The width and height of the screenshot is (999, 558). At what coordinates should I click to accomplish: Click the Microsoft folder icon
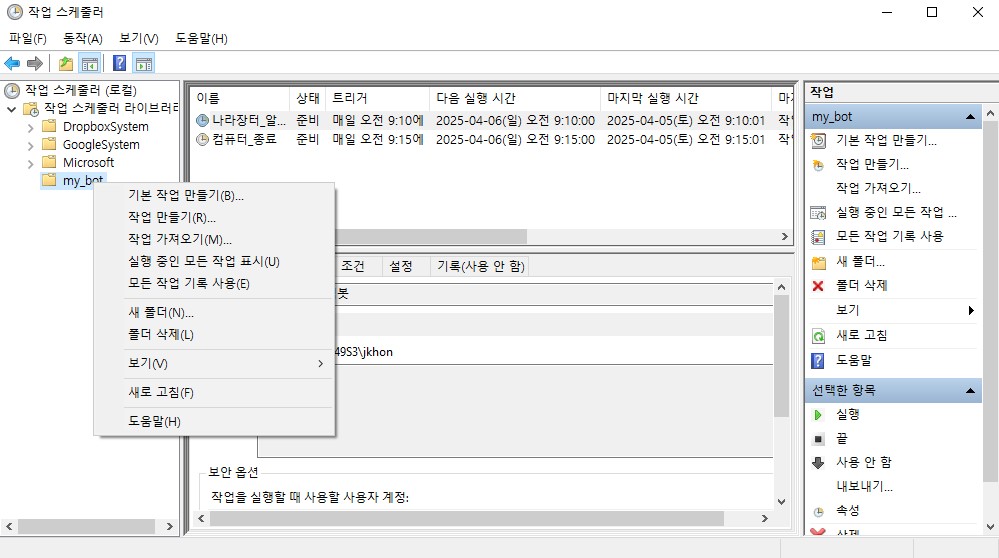pos(49,162)
